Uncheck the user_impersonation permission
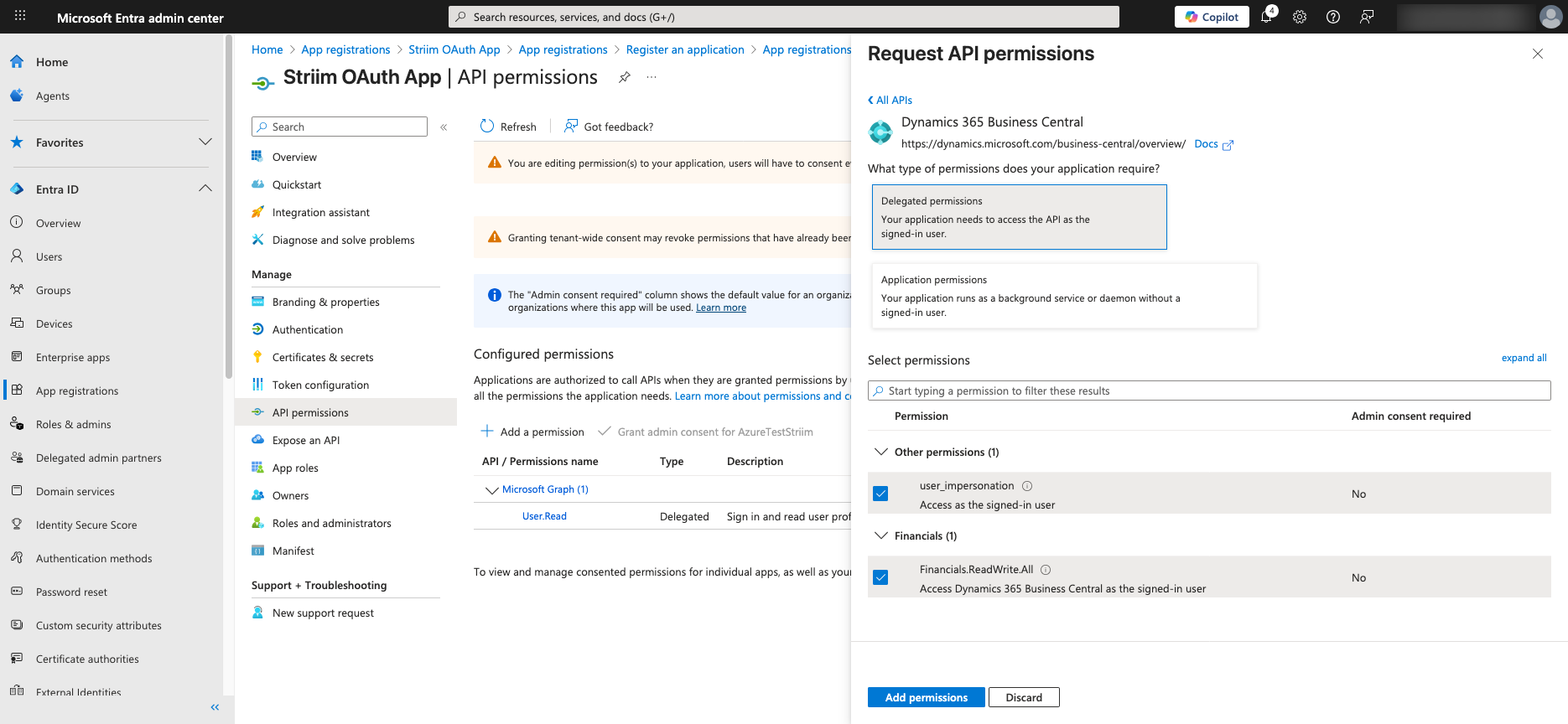The width and height of the screenshot is (1568, 724). (x=880, y=493)
